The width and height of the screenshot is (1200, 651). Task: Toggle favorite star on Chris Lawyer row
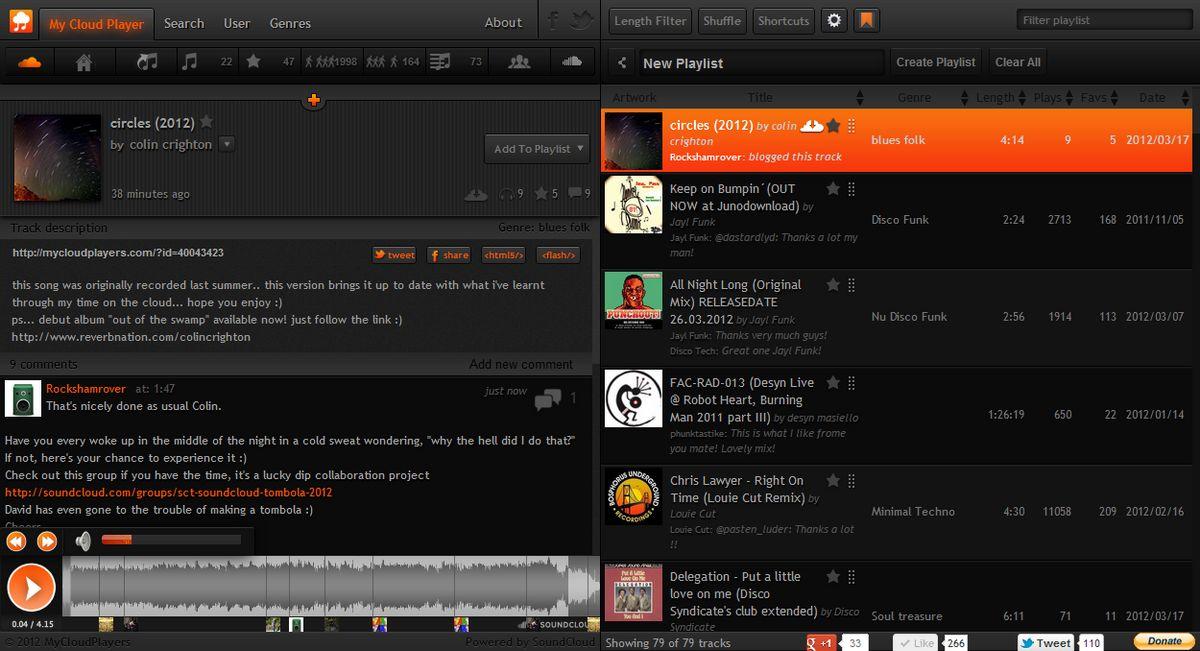(x=833, y=480)
